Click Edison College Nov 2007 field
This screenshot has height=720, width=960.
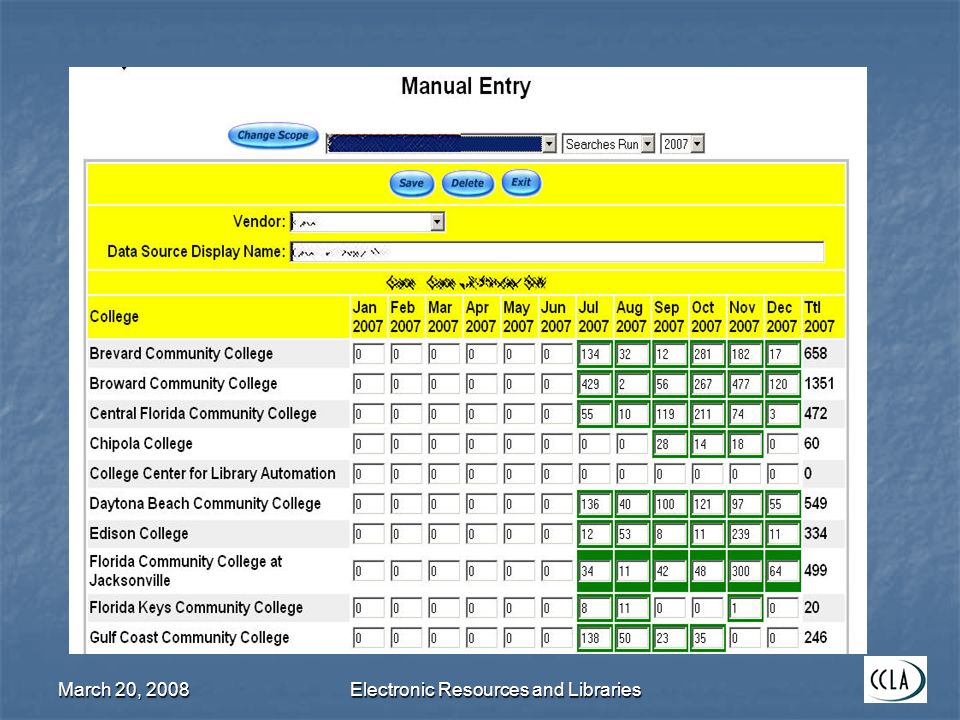pyautogui.click(x=745, y=534)
